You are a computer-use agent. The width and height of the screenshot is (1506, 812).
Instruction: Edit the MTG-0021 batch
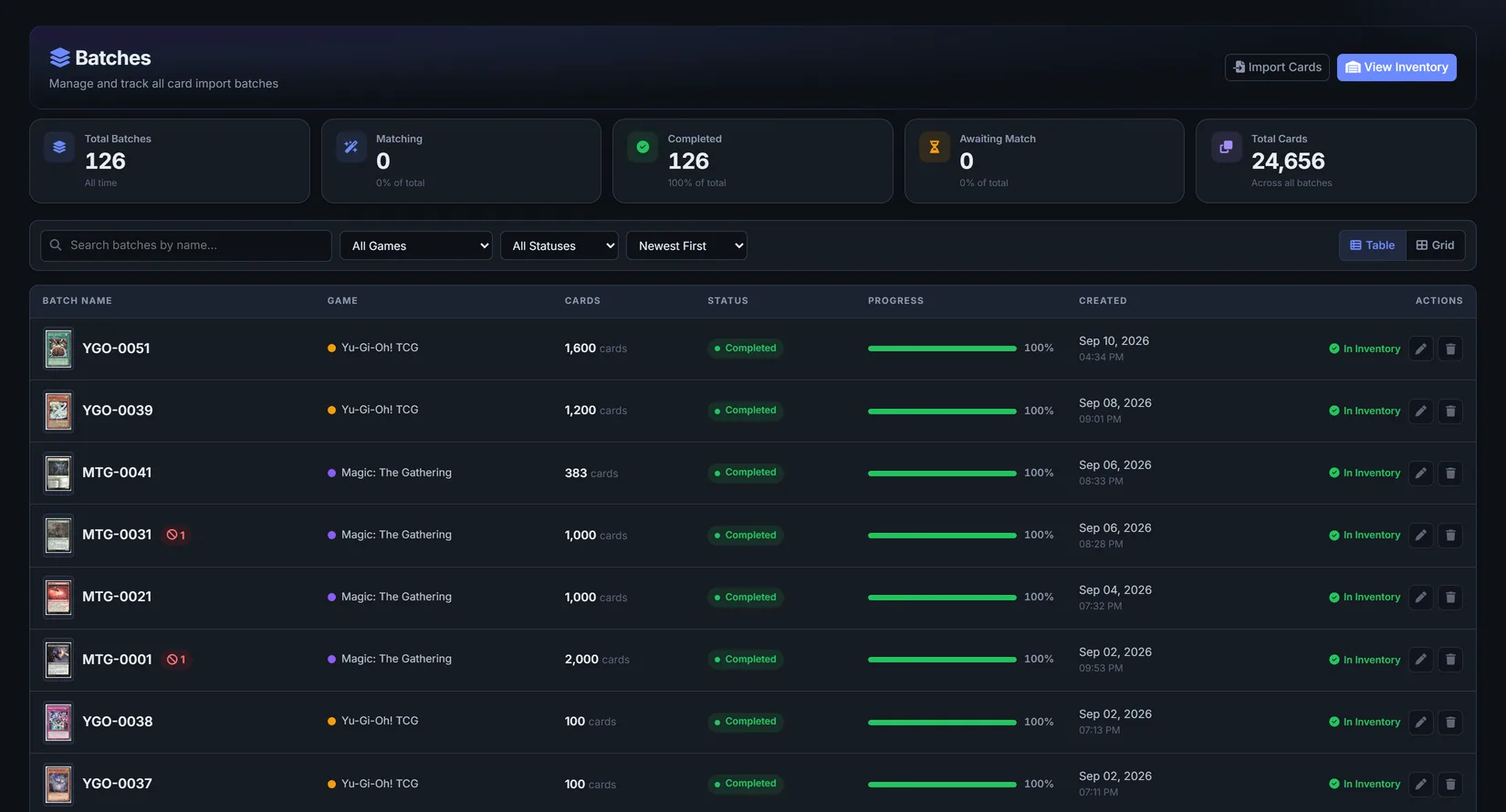(1421, 598)
